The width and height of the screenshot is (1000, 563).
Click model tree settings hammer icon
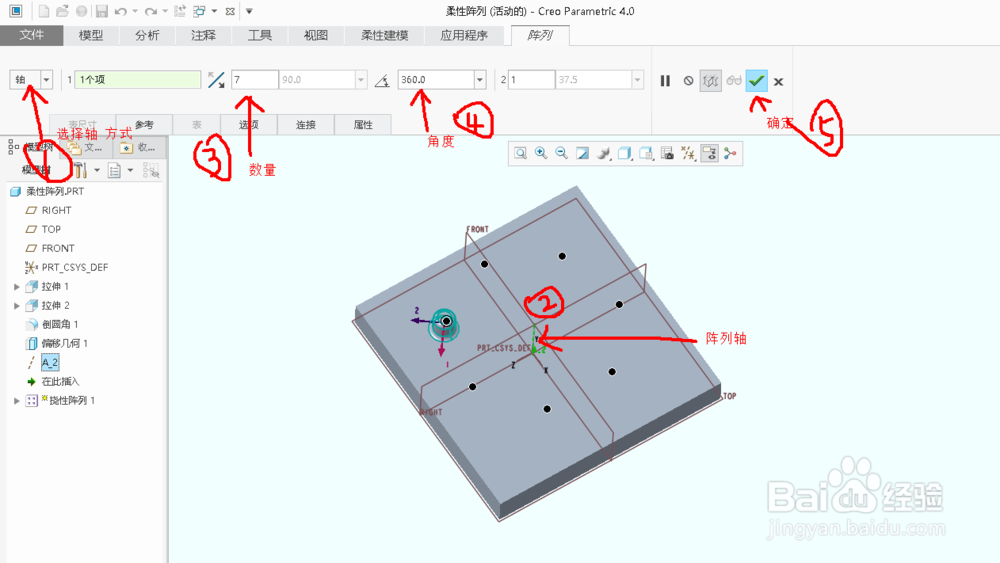tap(80, 170)
